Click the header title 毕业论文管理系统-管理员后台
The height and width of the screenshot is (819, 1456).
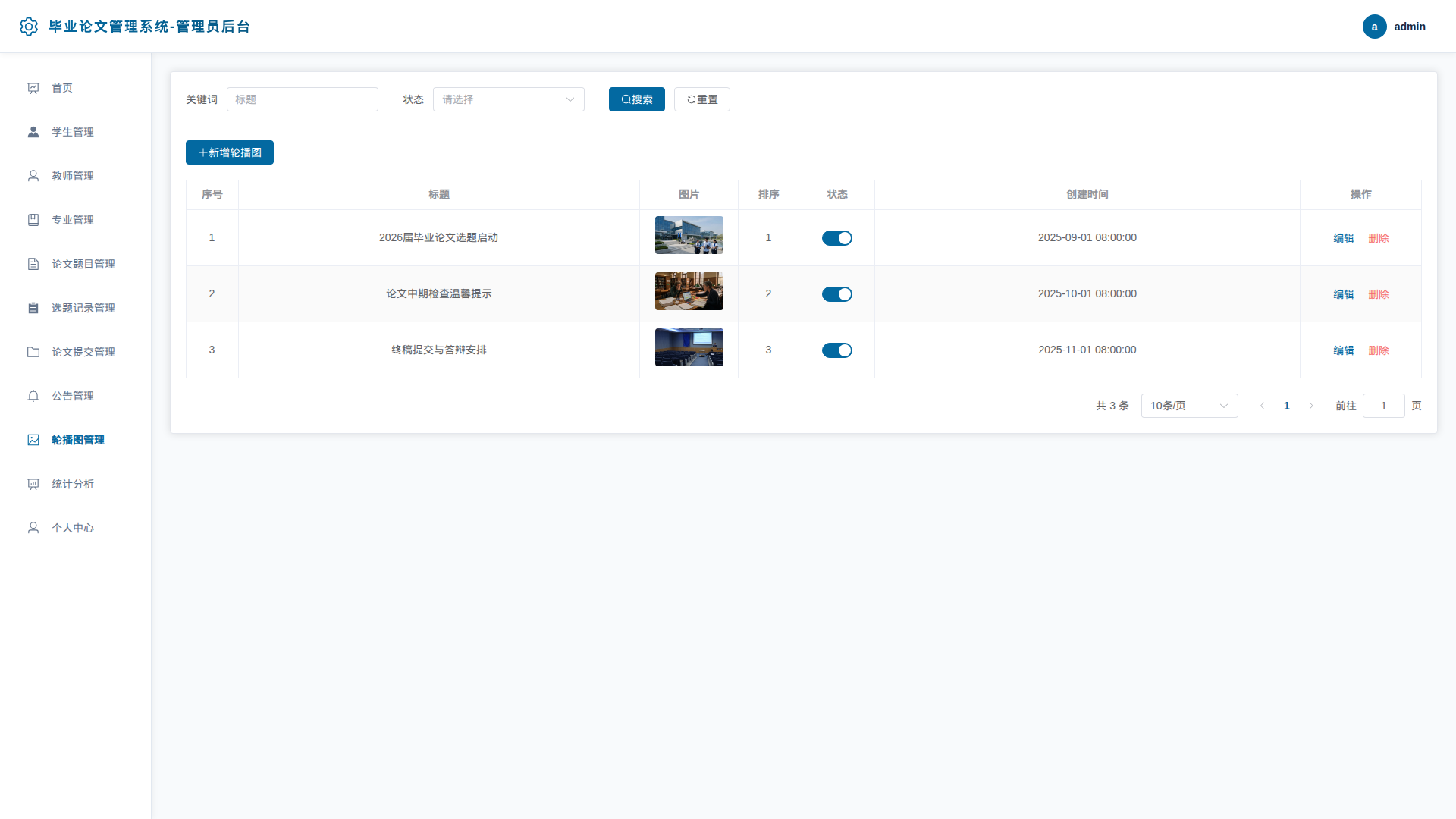click(149, 27)
